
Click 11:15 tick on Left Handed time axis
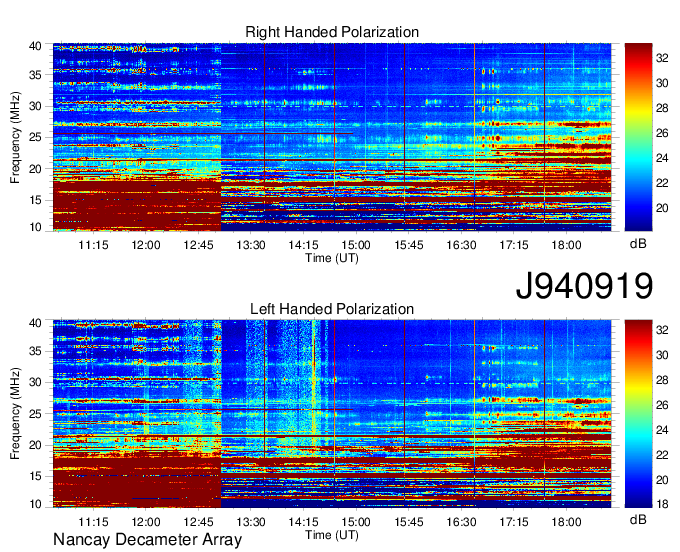coord(93,522)
